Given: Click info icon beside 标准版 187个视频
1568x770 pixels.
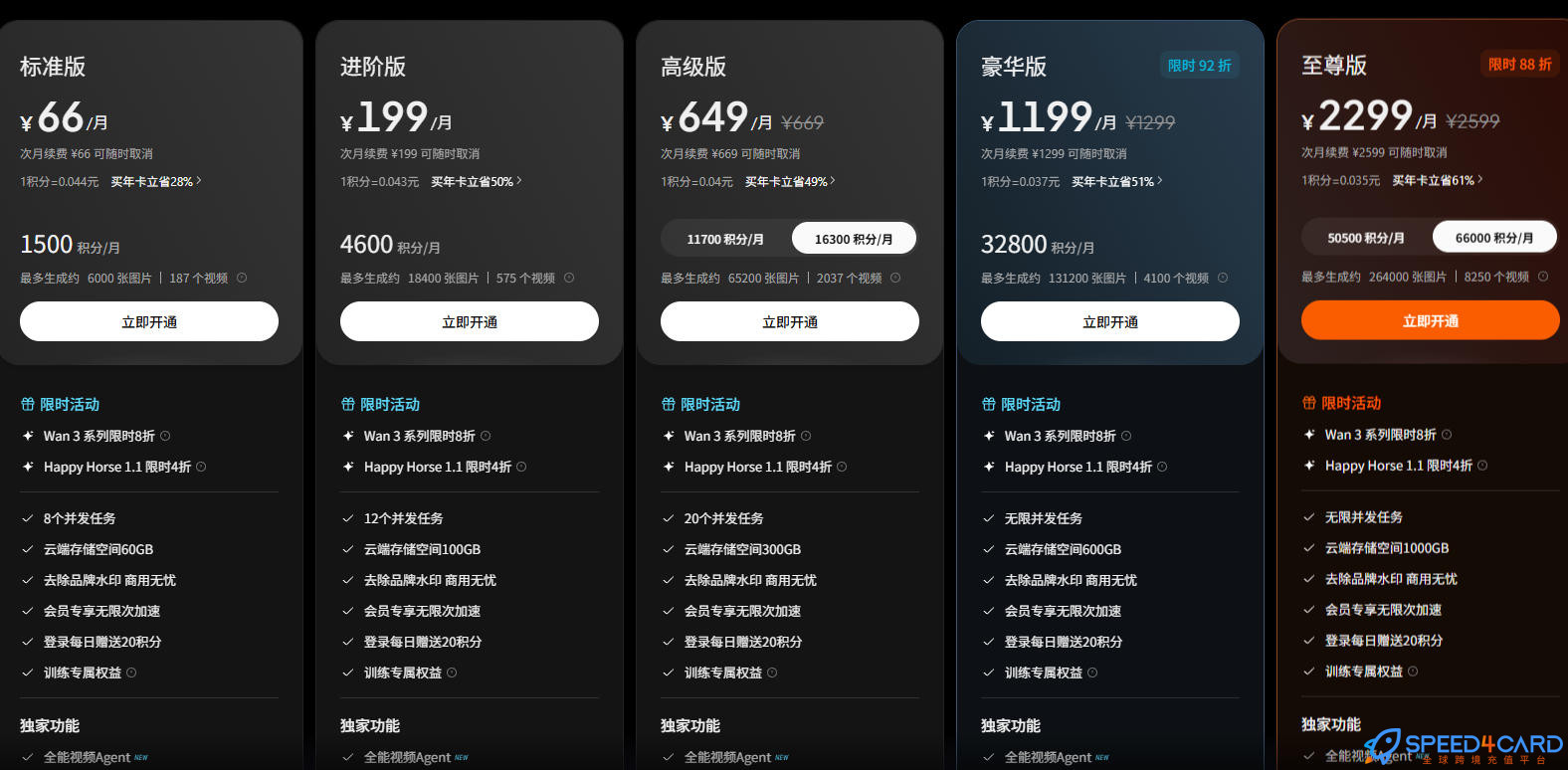Looking at the screenshot, I should coord(242,279).
